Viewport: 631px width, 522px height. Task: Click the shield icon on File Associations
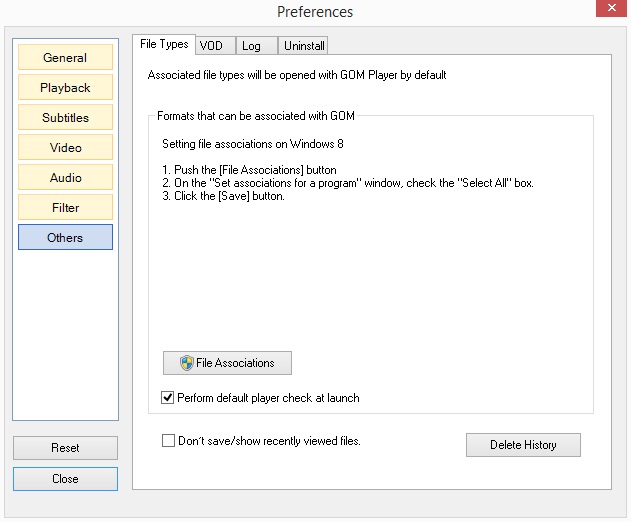point(186,363)
